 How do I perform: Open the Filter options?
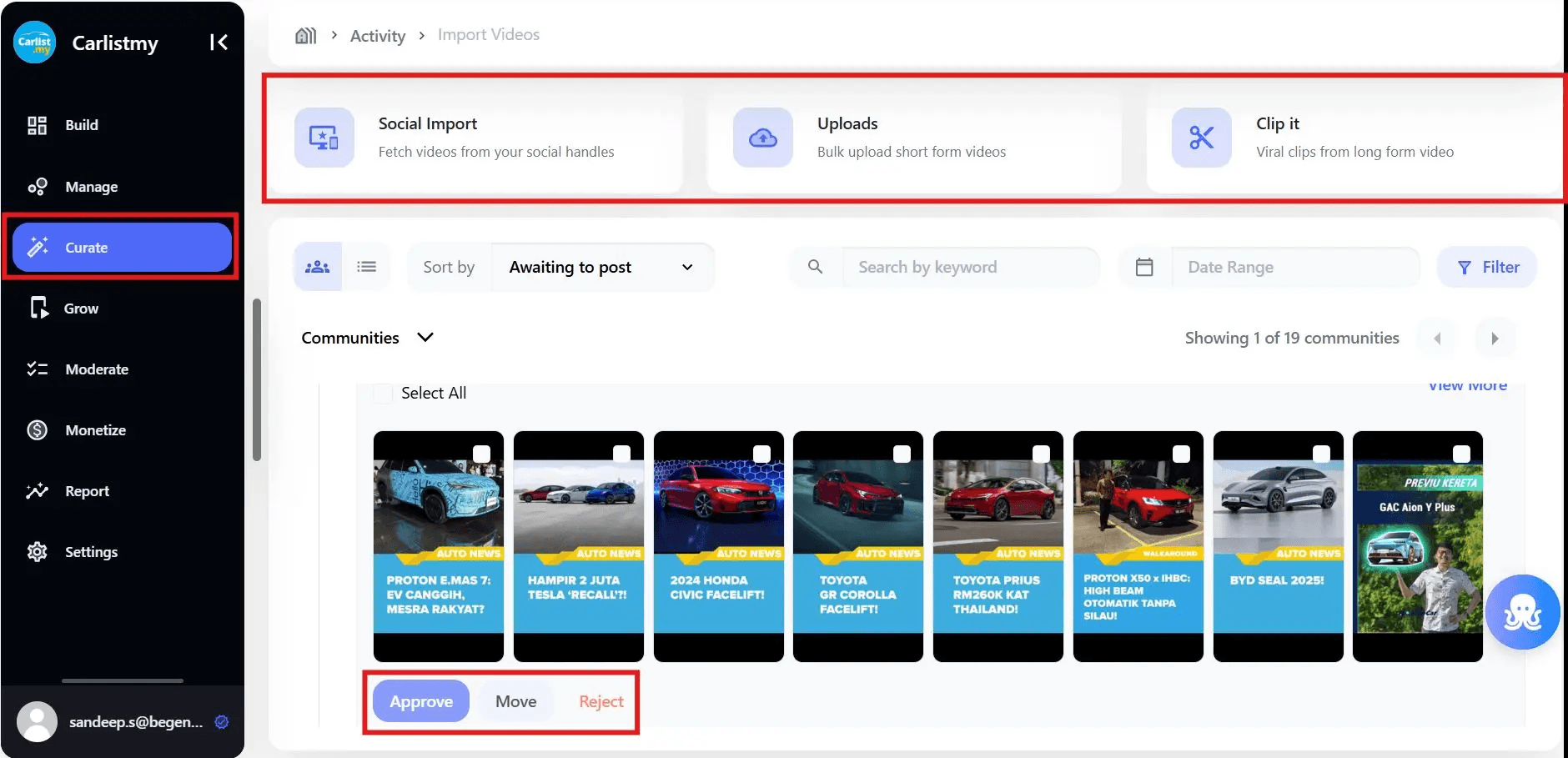1487,267
